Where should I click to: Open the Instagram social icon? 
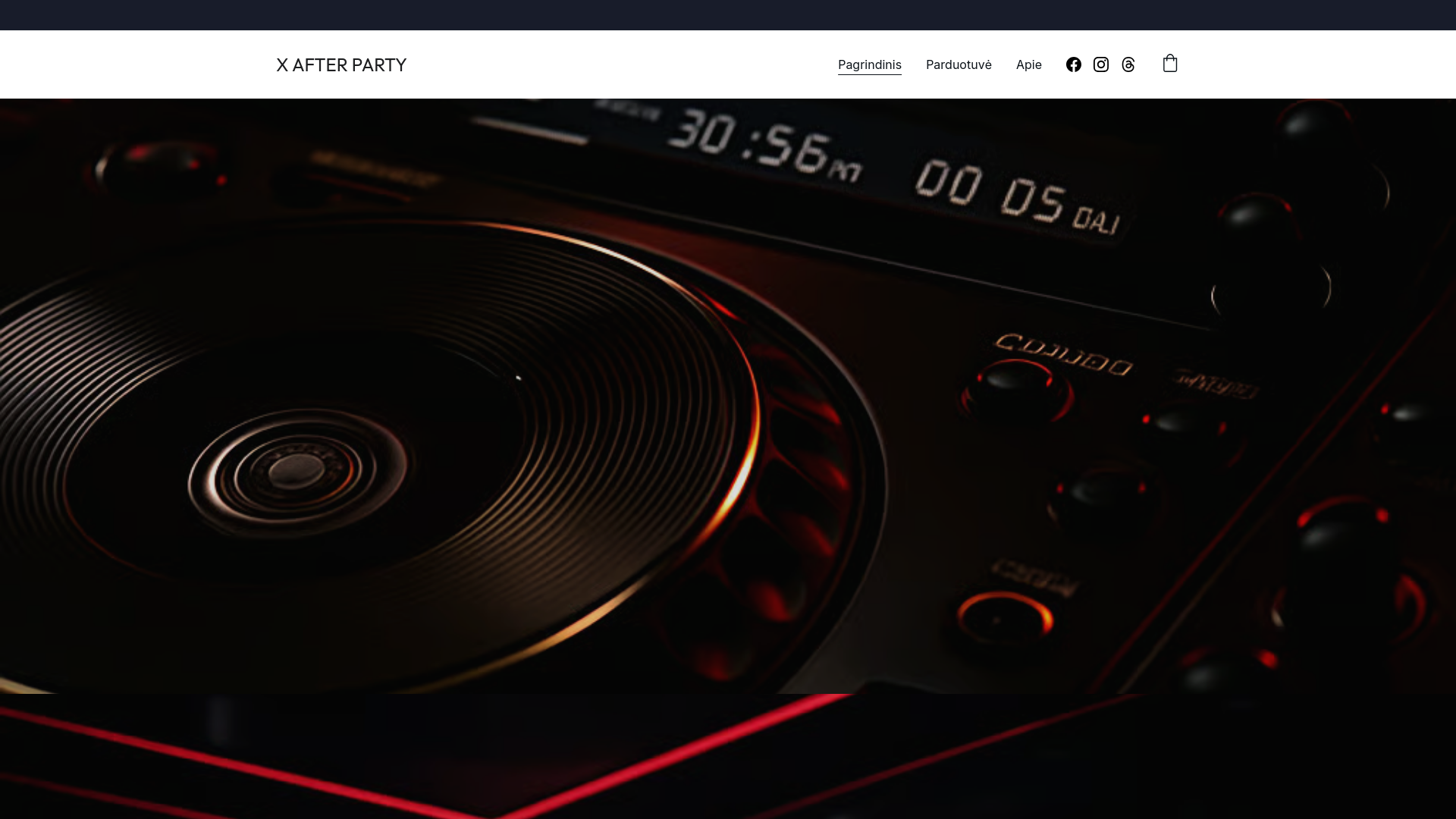[x=1100, y=64]
